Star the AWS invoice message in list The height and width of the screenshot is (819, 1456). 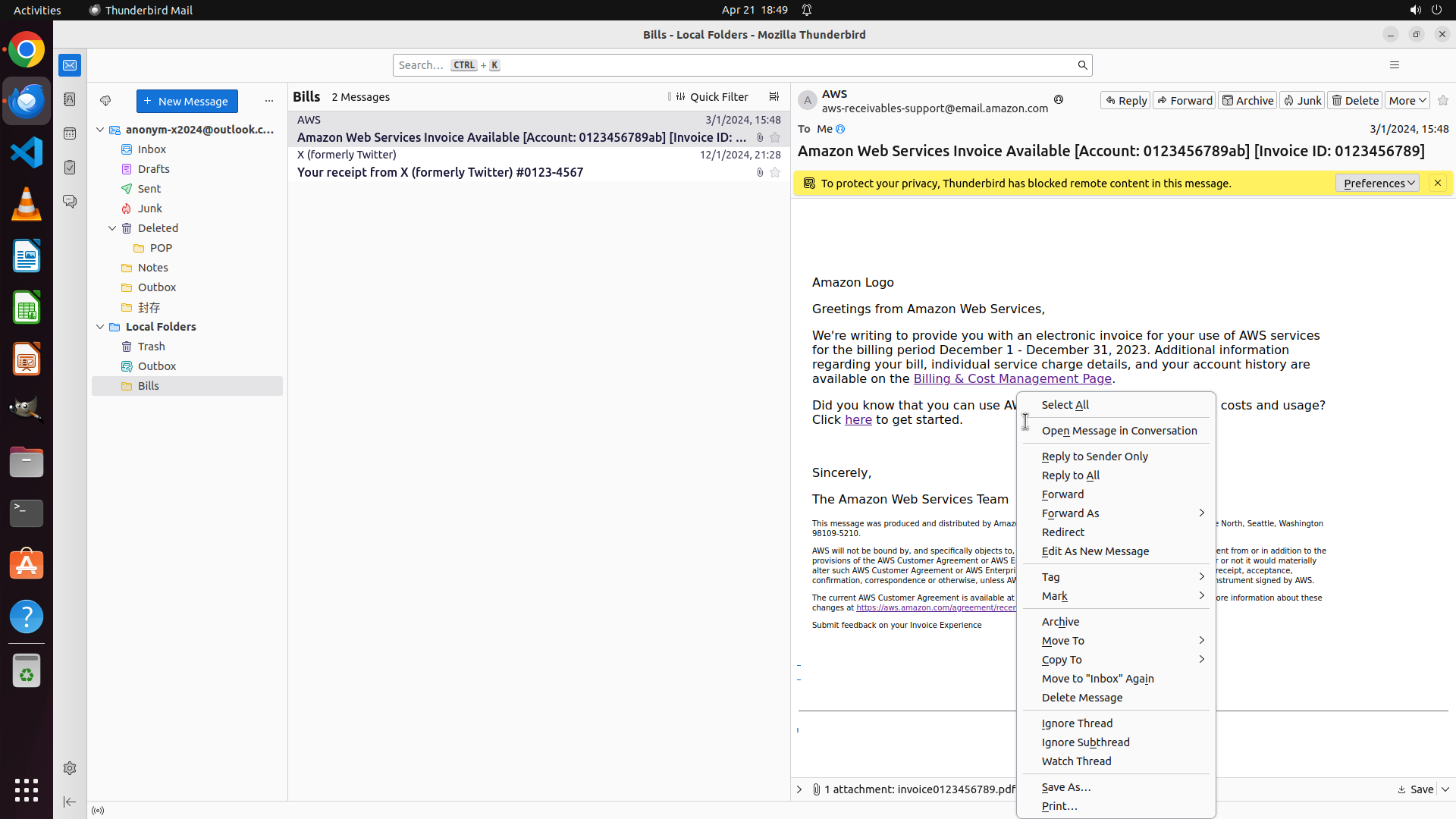(775, 138)
